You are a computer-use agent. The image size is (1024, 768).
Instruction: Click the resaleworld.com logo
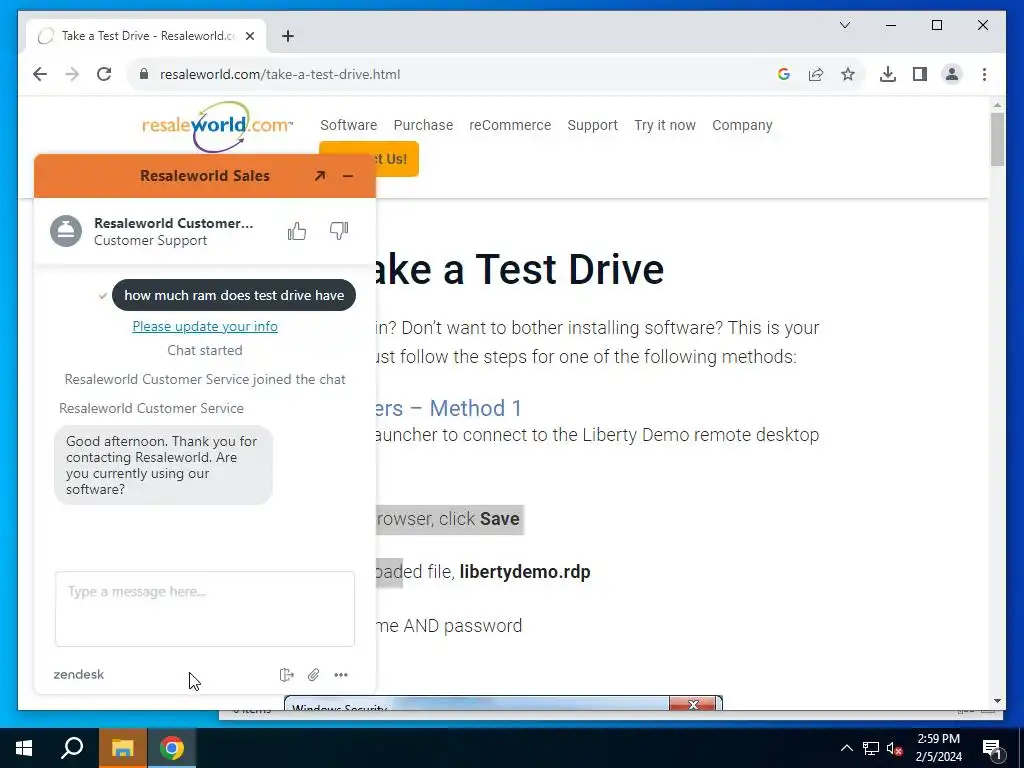[217, 127]
